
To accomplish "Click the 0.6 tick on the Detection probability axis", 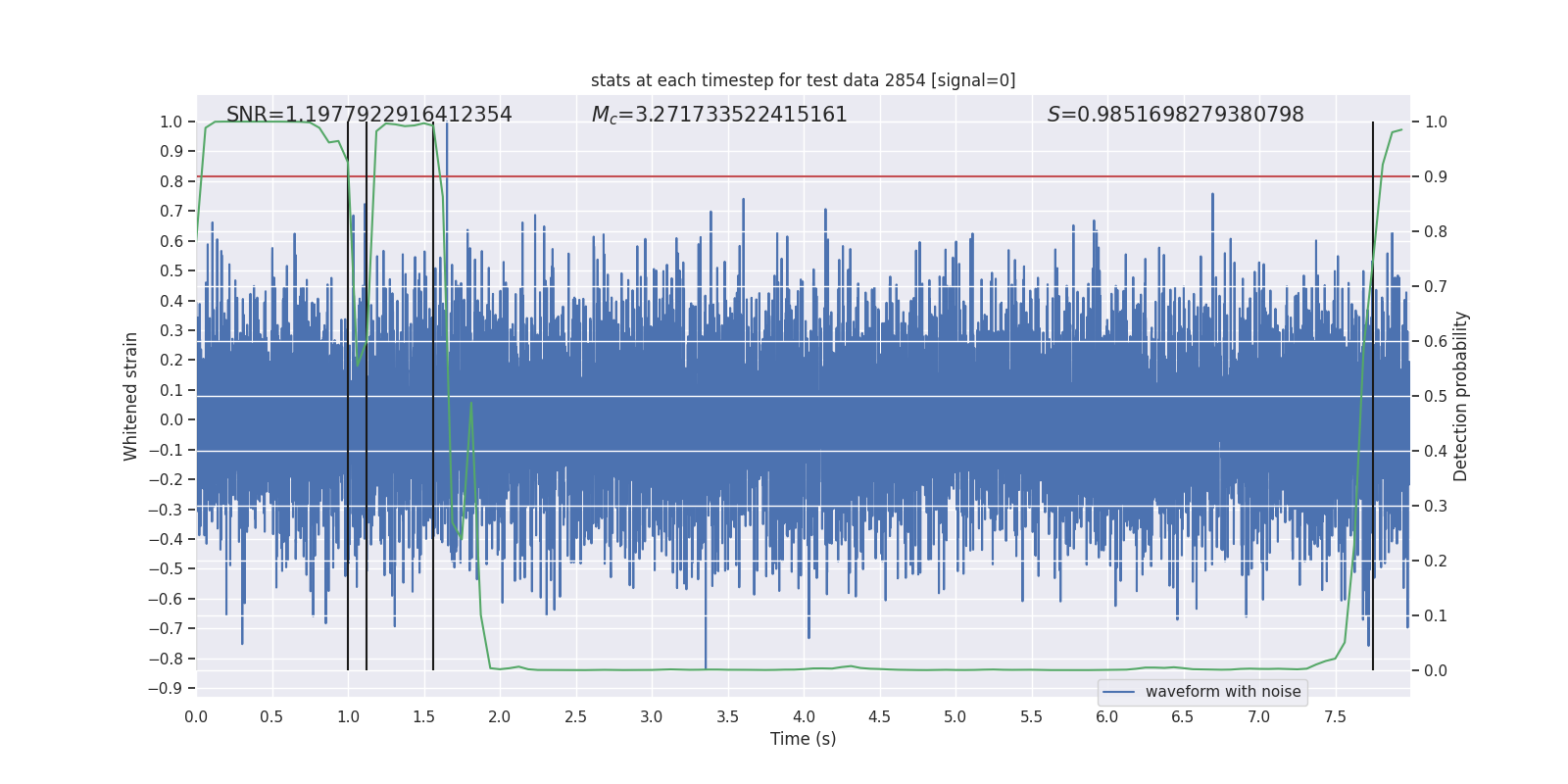I will (1436, 341).
